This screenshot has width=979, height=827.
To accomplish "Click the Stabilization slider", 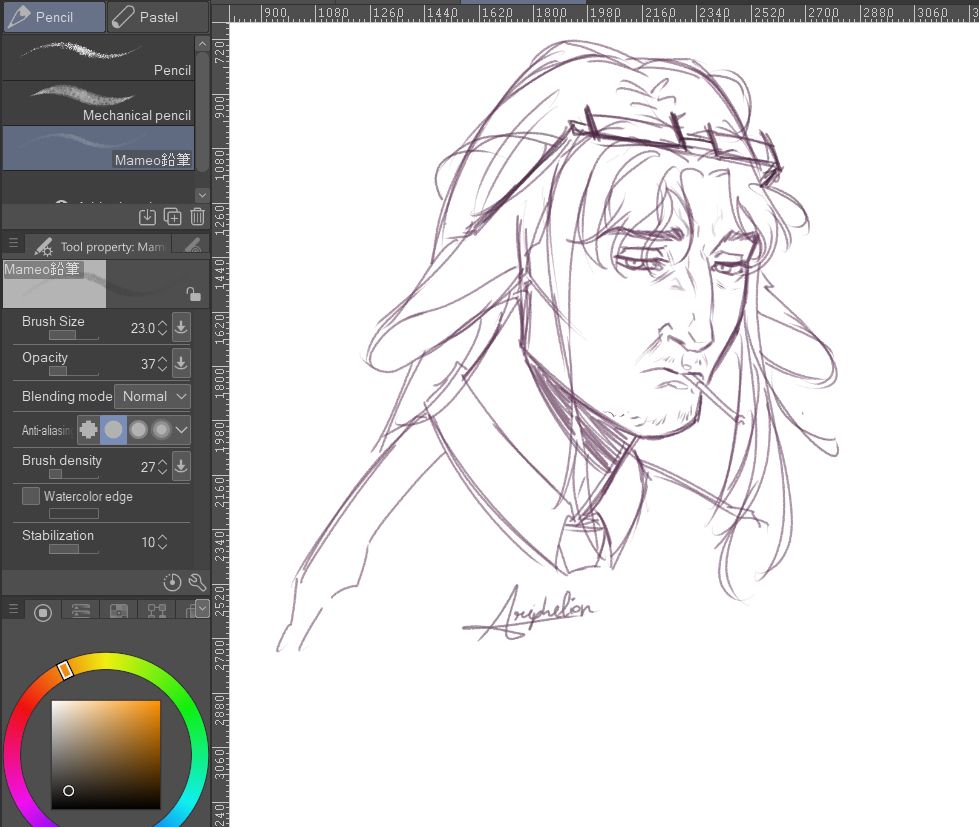I will 74,549.
